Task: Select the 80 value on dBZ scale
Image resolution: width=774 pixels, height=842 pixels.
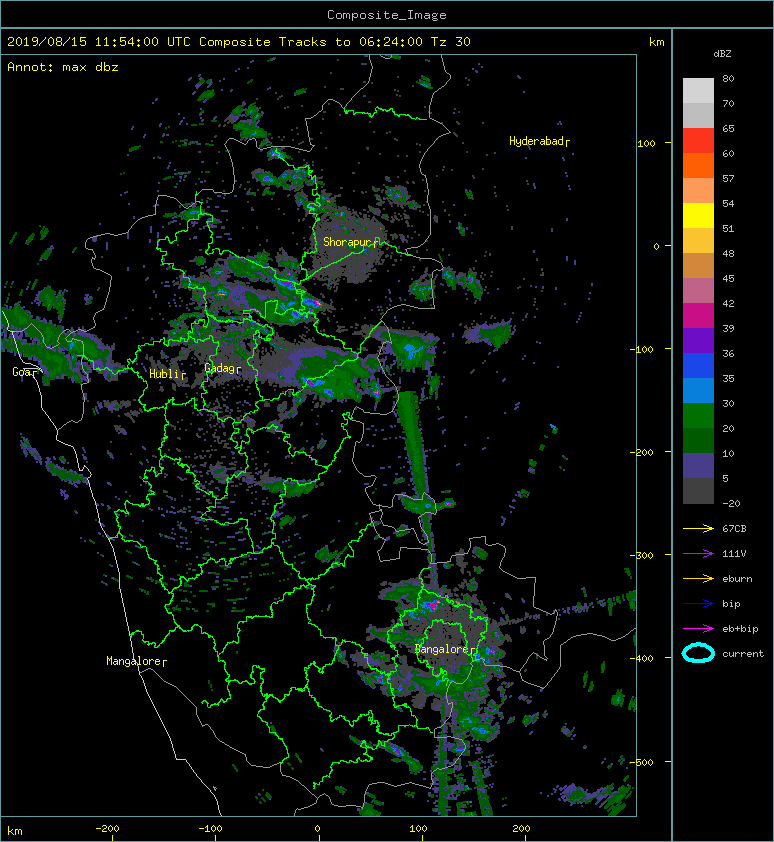Action: point(728,78)
